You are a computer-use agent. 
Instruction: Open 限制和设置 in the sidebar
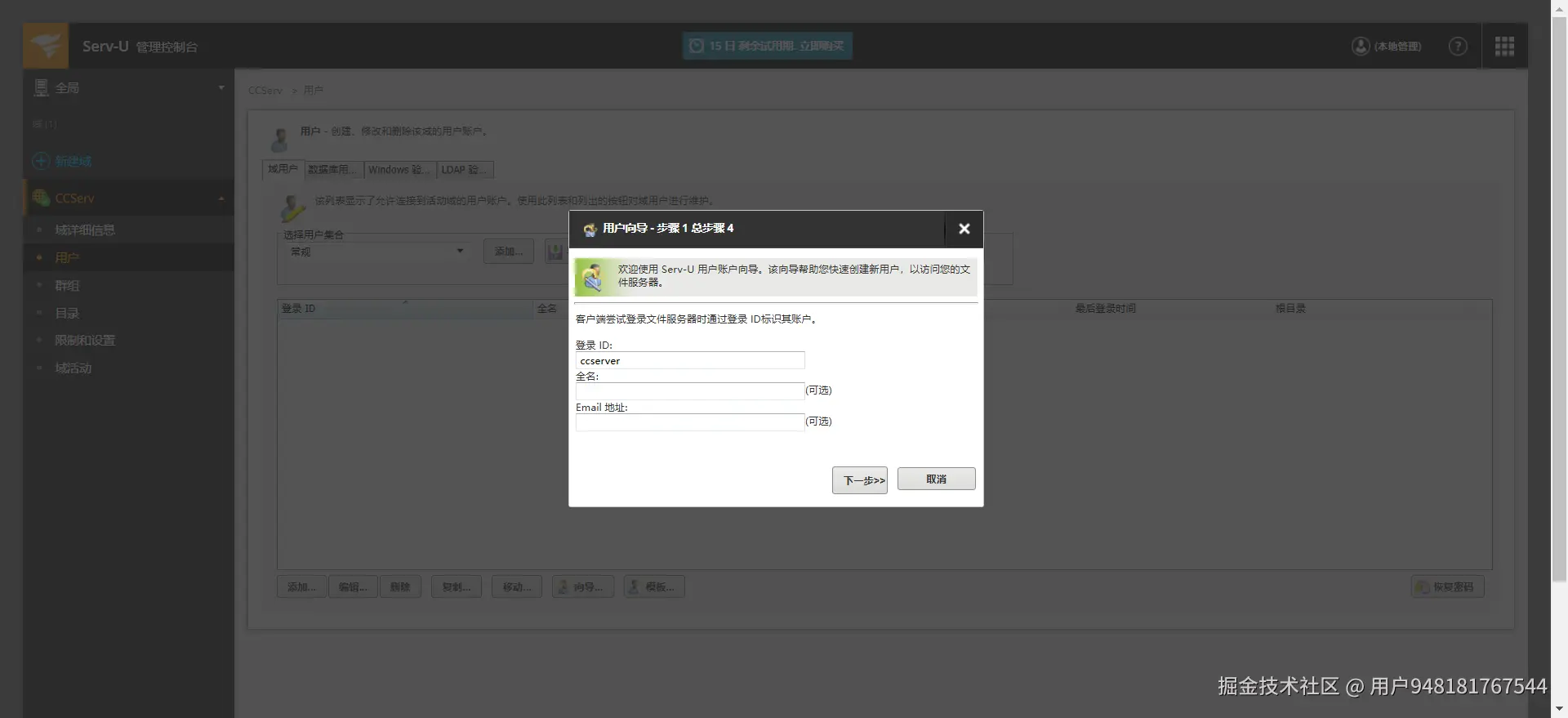[85, 341]
